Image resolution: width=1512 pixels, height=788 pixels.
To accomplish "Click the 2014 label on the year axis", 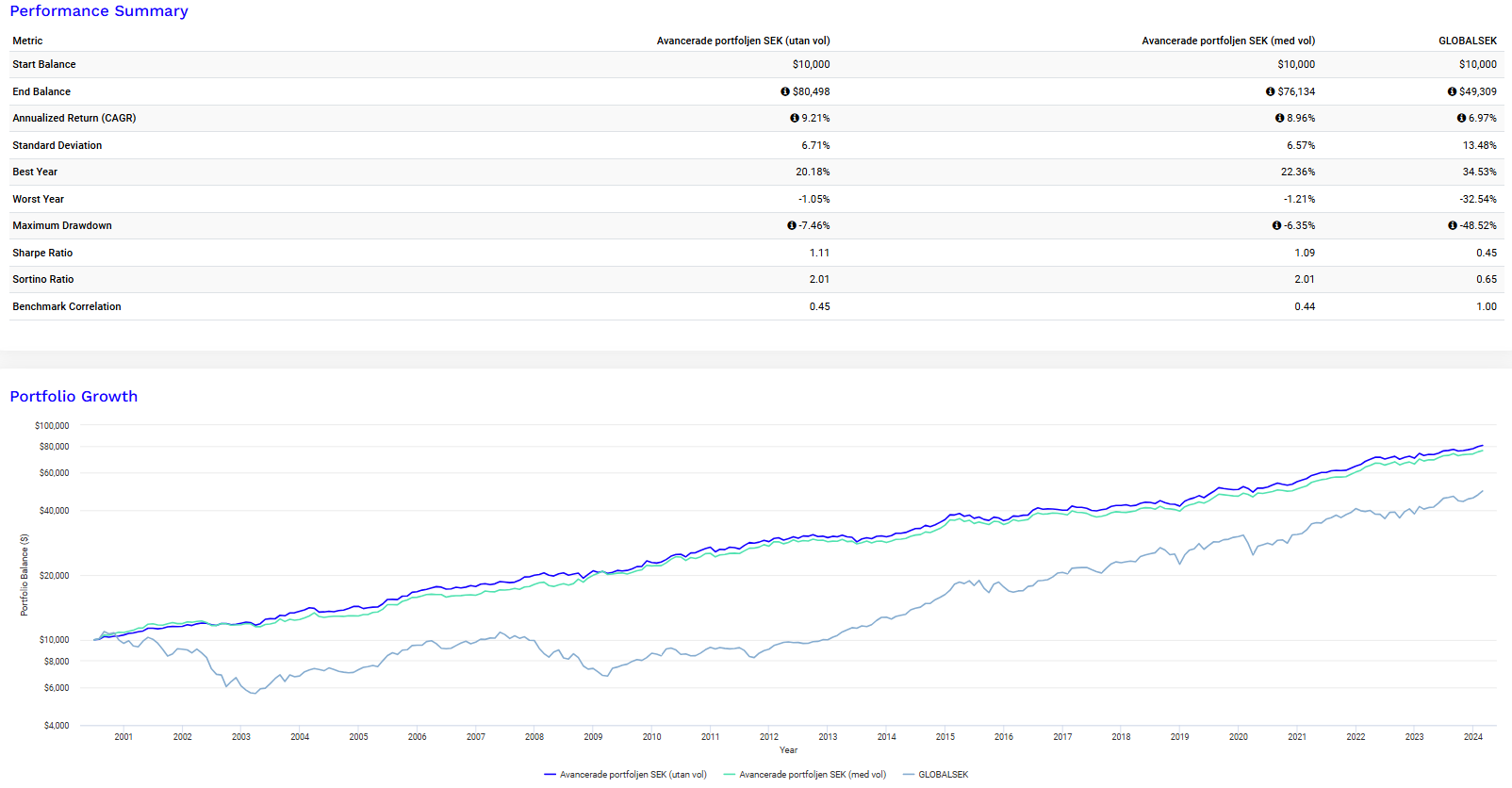I will 886,737.
